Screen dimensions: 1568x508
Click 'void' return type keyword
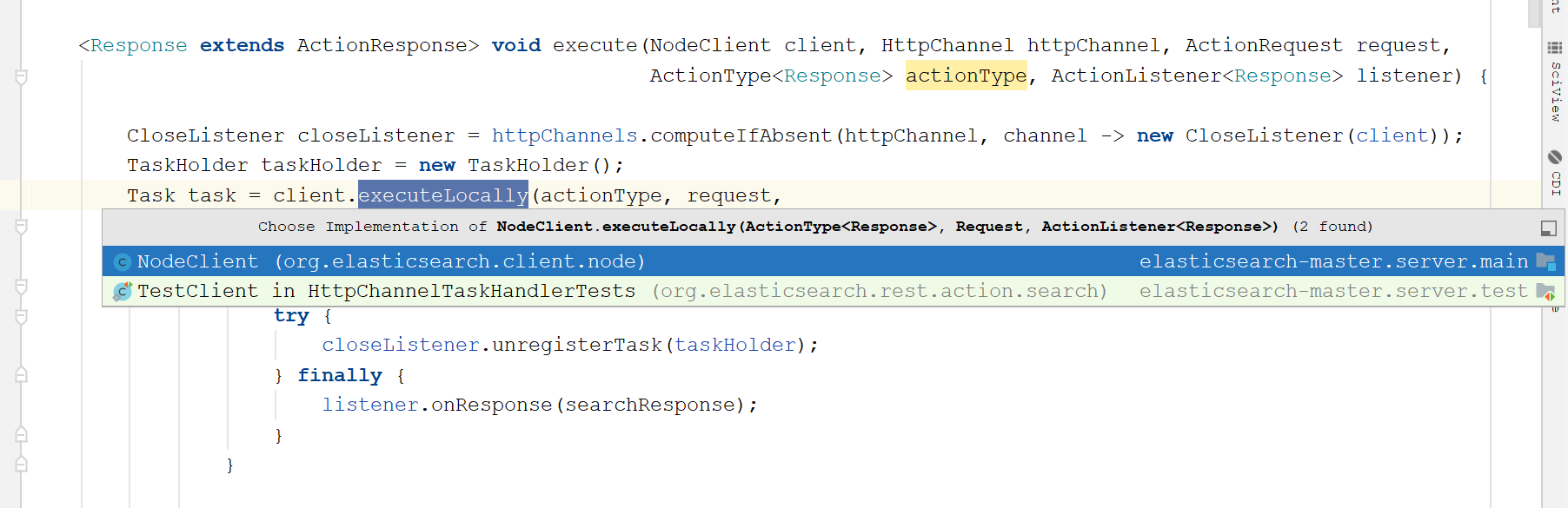[515, 45]
